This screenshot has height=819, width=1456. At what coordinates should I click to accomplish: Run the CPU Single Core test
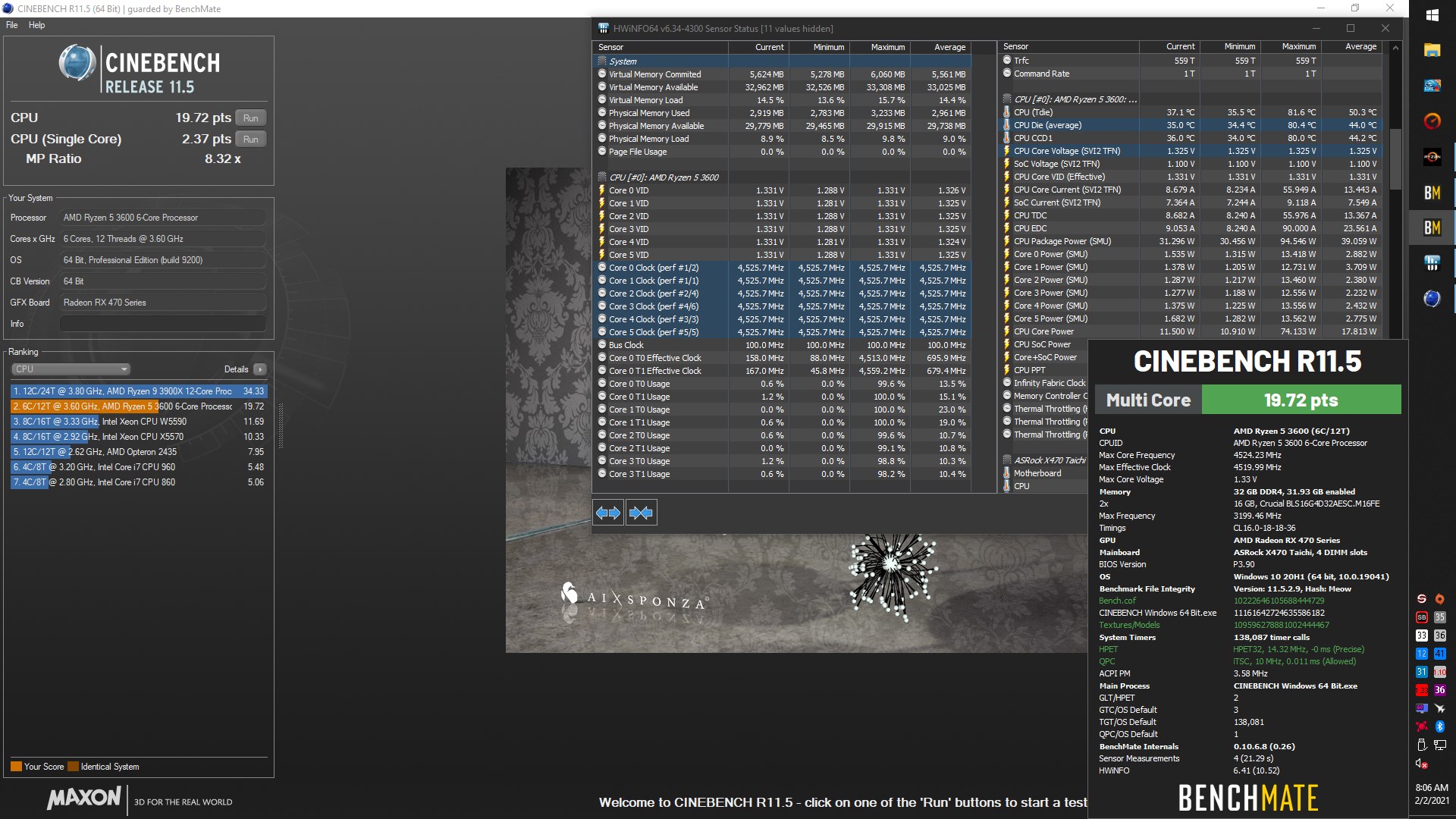pos(250,140)
